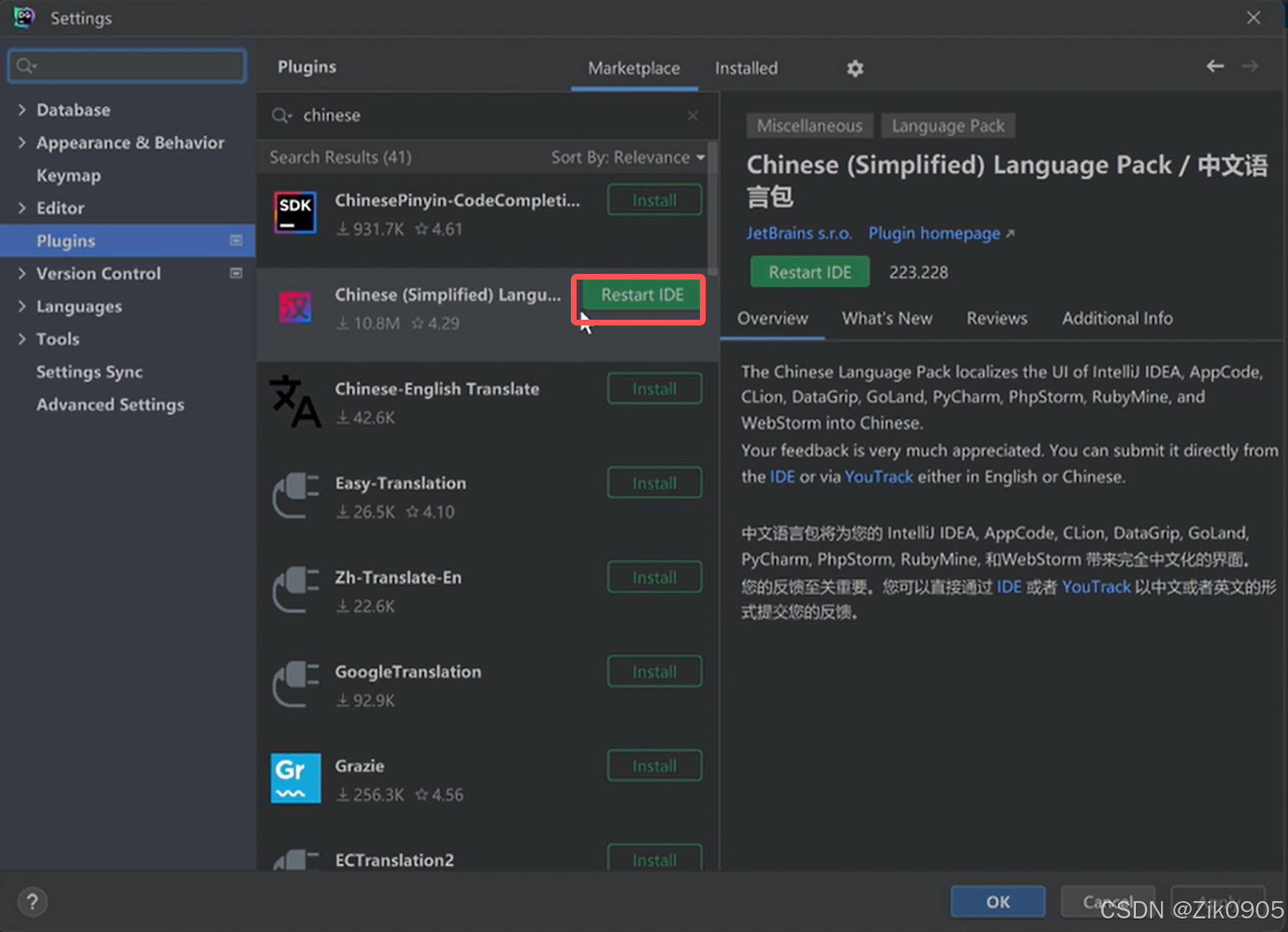Open the plugins settings gear menu
This screenshot has height=932, width=1288.
click(856, 68)
